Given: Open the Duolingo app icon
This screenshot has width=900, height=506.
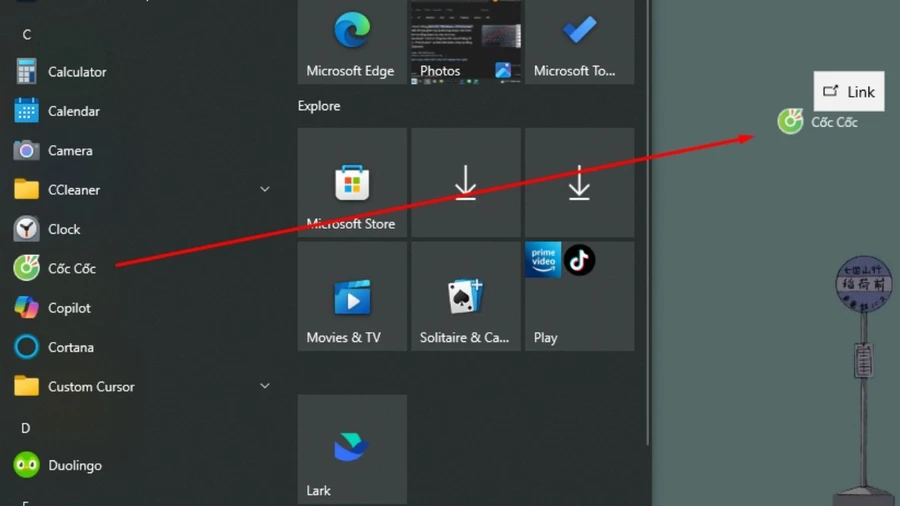Looking at the screenshot, I should pyautogui.click(x=26, y=465).
